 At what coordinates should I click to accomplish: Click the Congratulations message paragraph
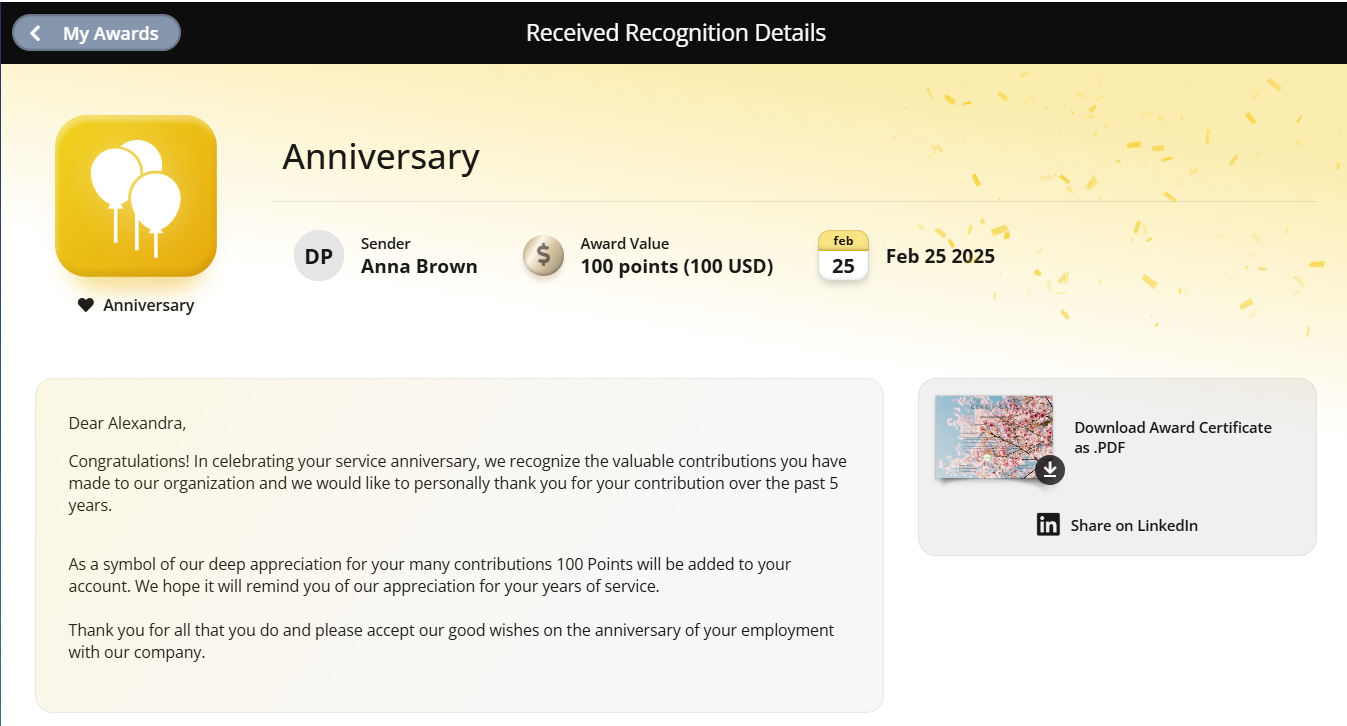458,483
